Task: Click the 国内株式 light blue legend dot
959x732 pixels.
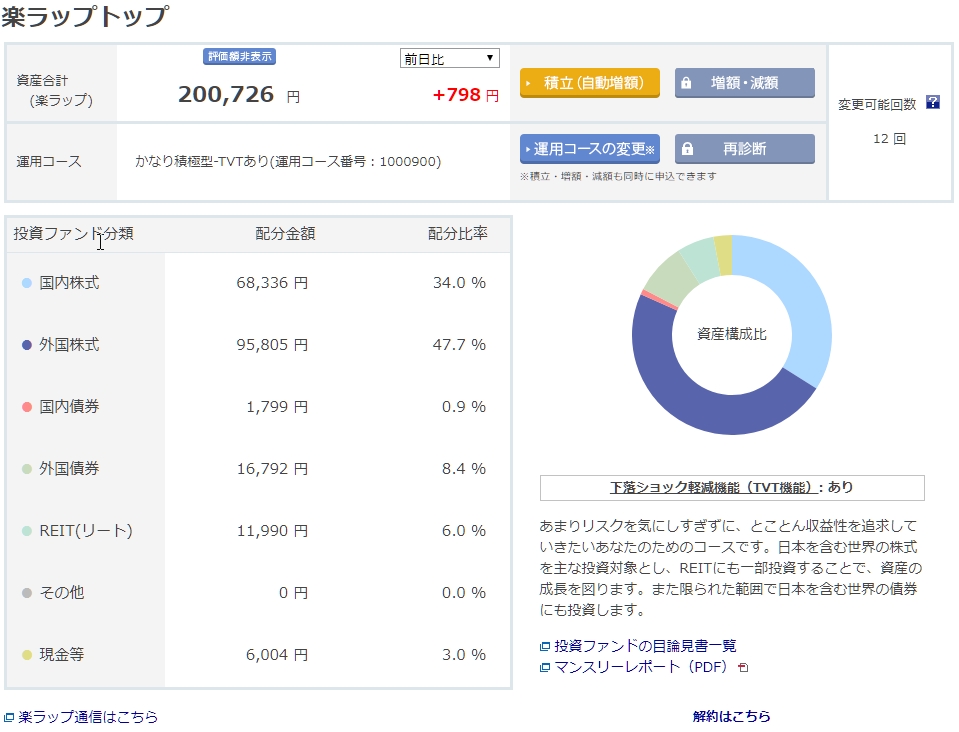Action: coord(27,283)
